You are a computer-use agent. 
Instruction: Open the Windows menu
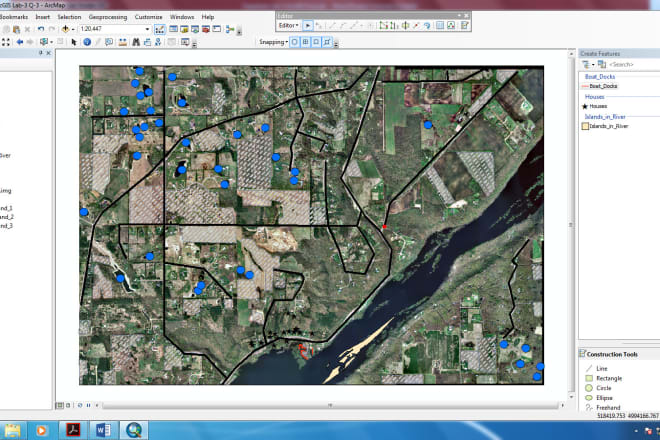(182, 17)
